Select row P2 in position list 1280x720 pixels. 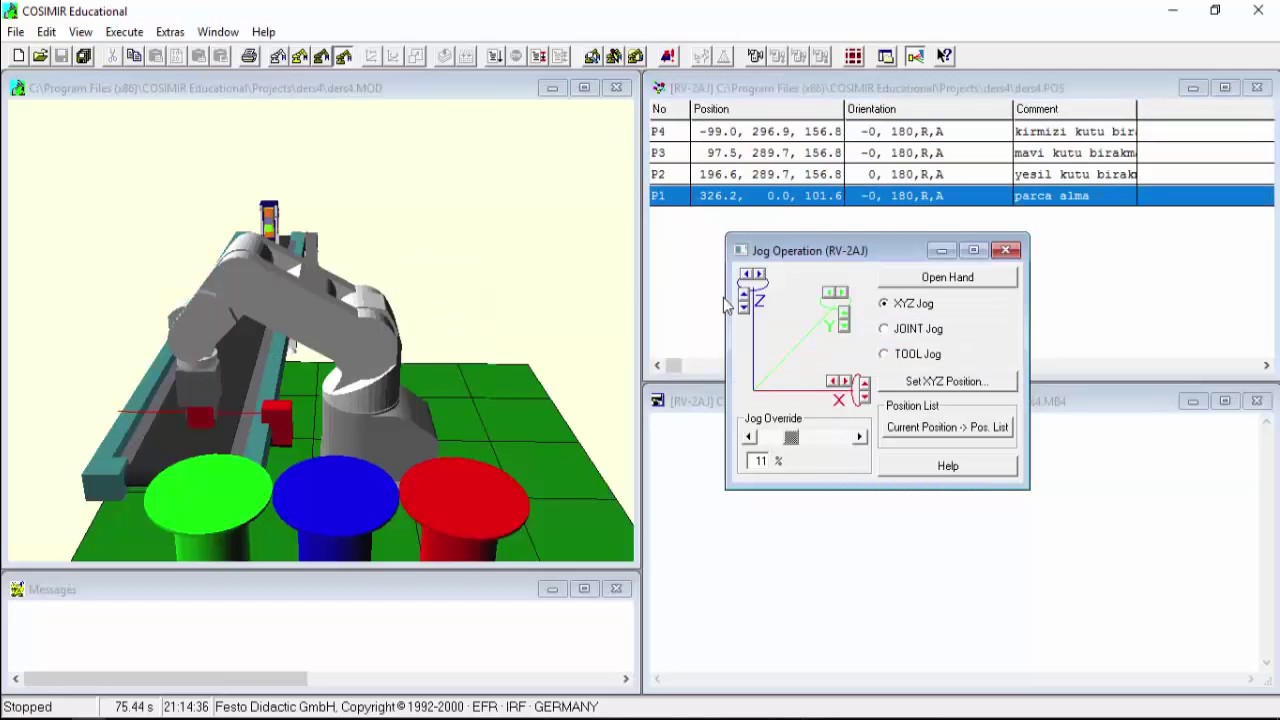pyautogui.click(x=962, y=174)
